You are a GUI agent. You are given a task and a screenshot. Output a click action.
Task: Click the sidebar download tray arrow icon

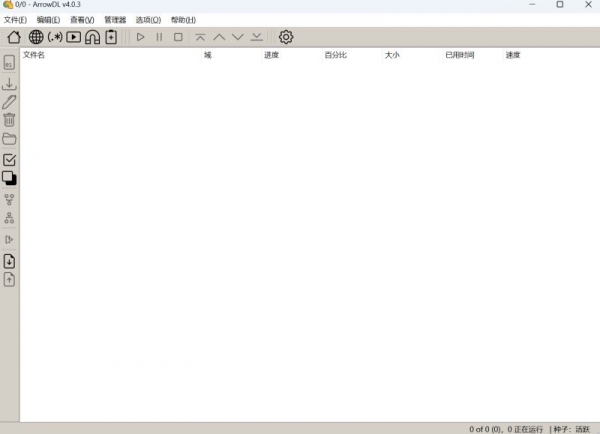click(x=9, y=83)
